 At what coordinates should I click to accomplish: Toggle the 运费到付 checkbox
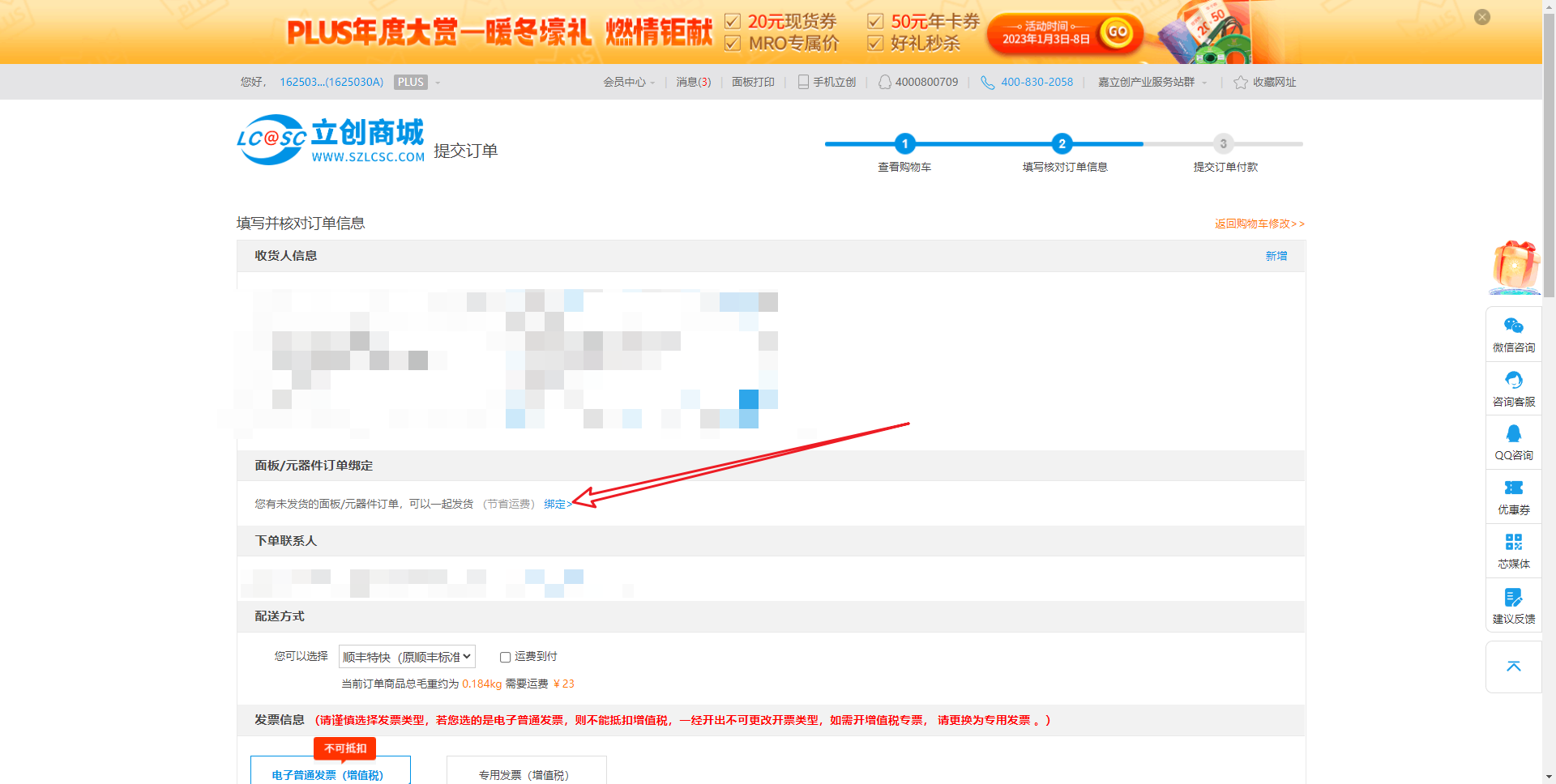[x=505, y=657]
